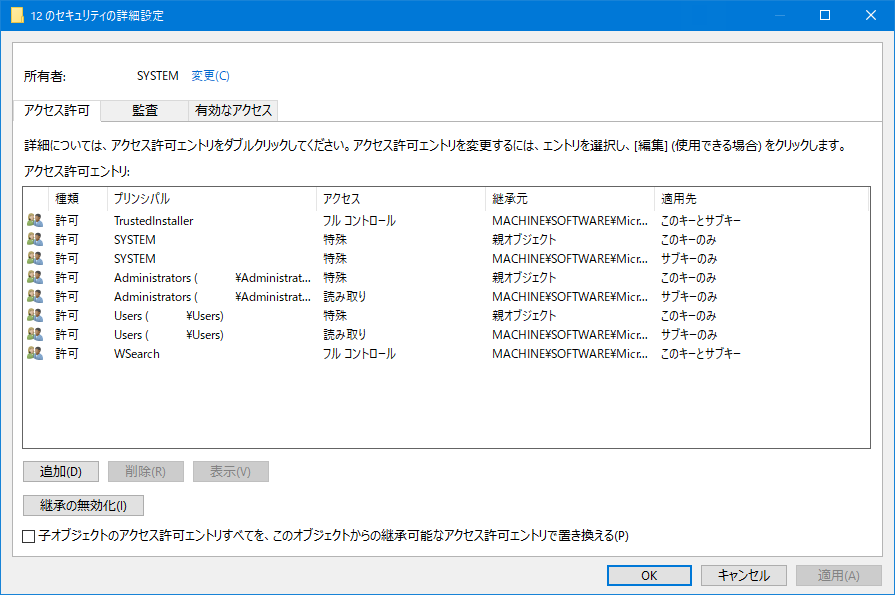
Task: Sort entries by 継承元 column header
Action: click(x=568, y=199)
